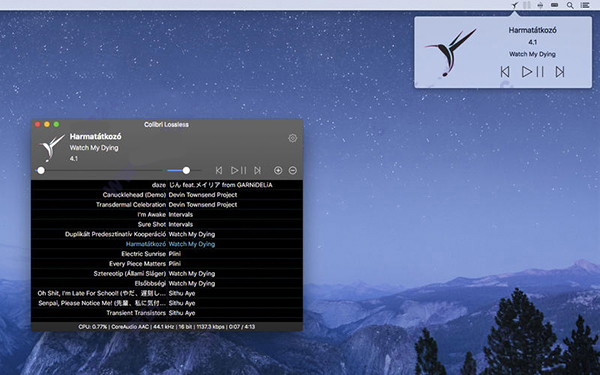
Task: Click the blue volume slider knob
Action: click(x=186, y=170)
